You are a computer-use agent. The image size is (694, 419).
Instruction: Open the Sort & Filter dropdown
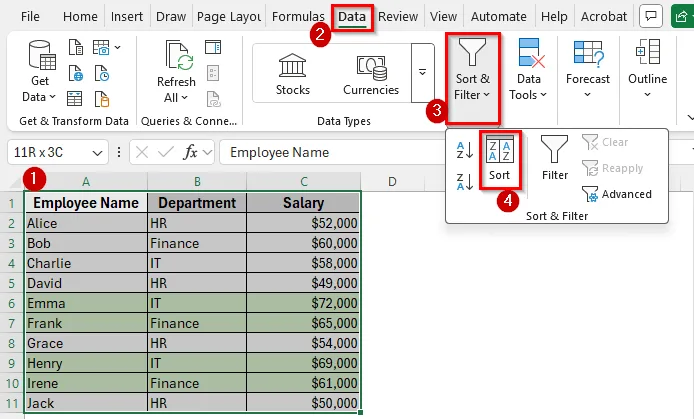coord(473,77)
